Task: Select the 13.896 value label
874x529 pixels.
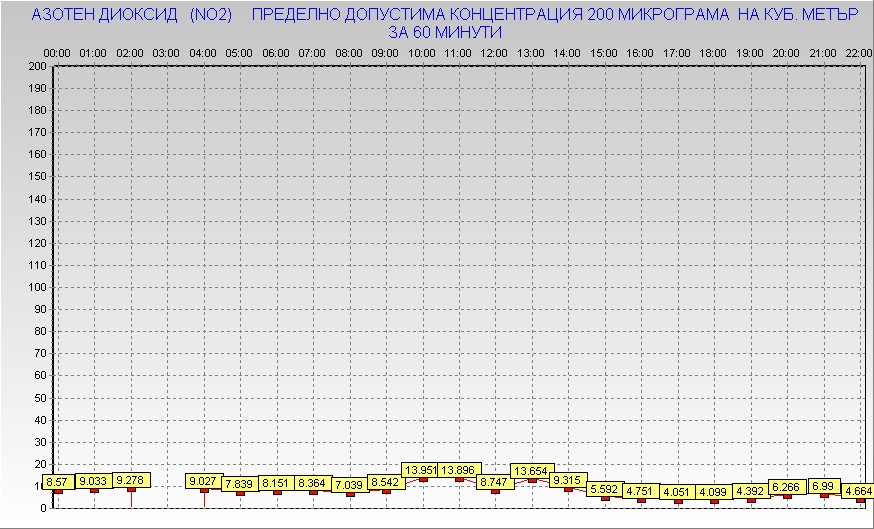Action: (459, 469)
